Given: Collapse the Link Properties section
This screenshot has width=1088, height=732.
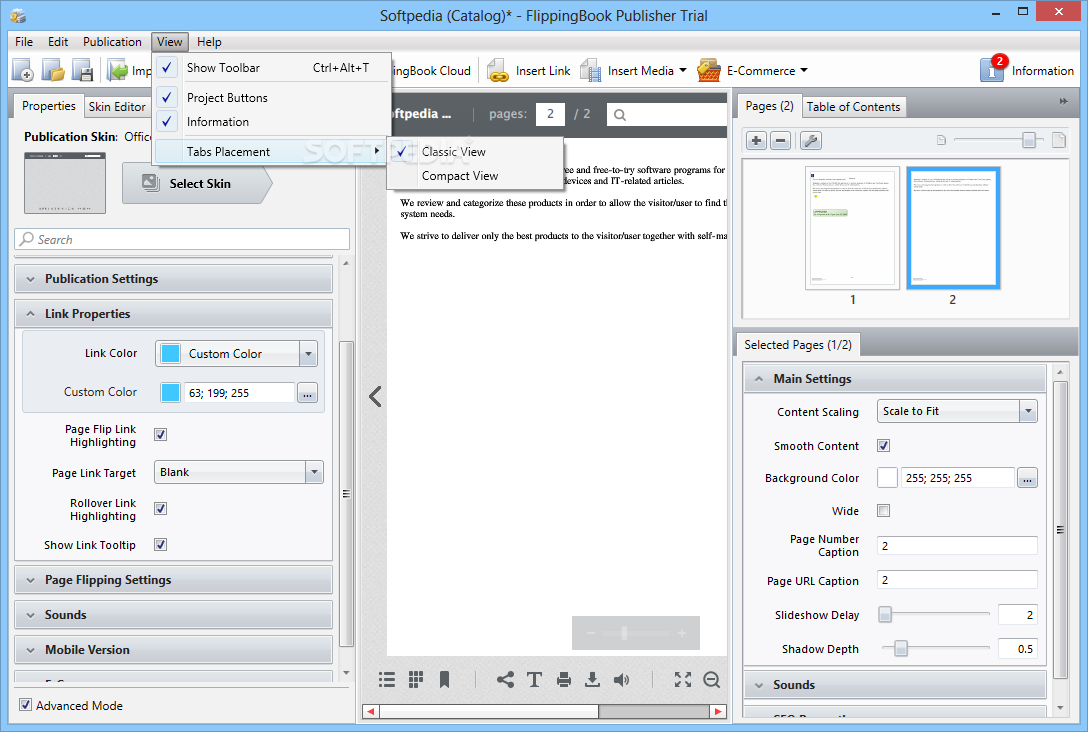Looking at the screenshot, I should (x=173, y=314).
